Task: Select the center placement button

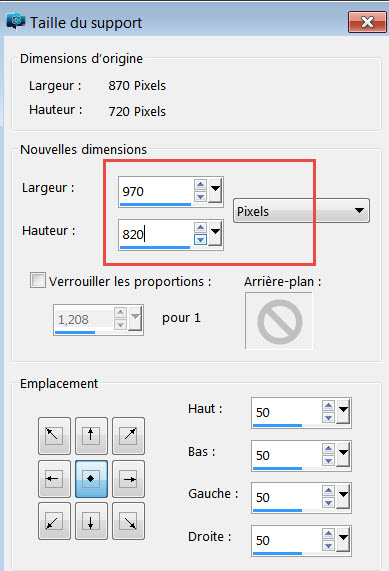Action: coord(91,479)
